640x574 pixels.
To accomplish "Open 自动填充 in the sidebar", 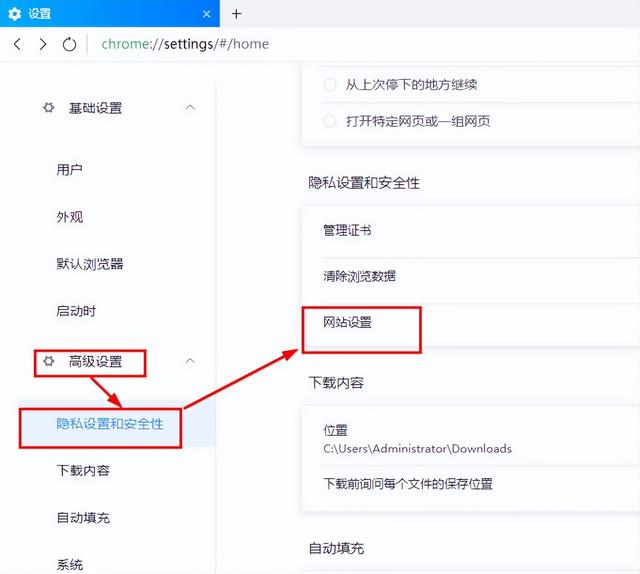I will (83, 518).
